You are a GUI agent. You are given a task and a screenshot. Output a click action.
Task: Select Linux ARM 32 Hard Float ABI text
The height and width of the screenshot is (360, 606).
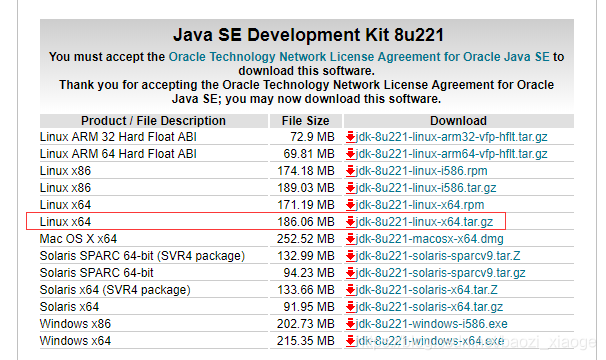118,137
